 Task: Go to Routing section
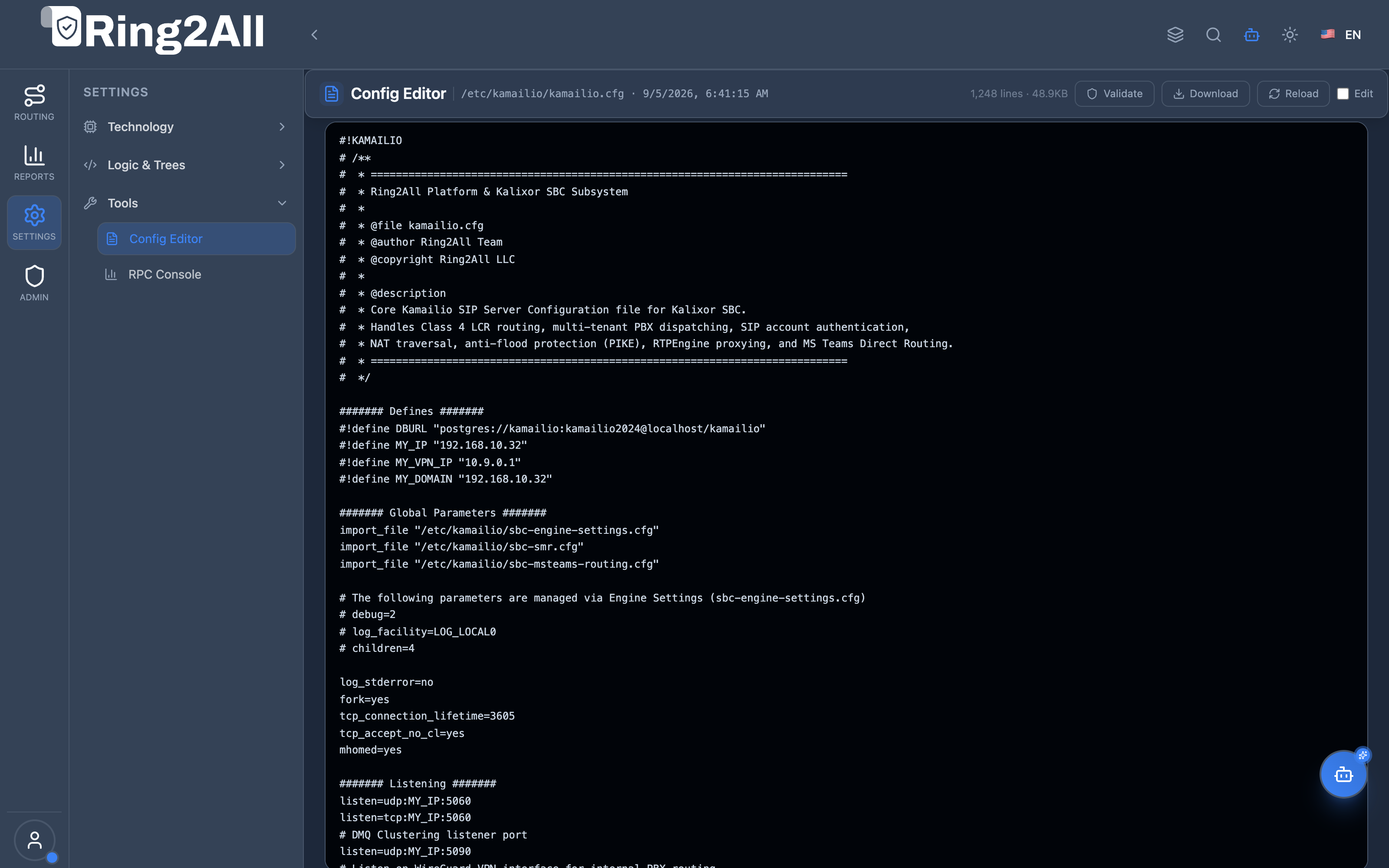(34, 102)
